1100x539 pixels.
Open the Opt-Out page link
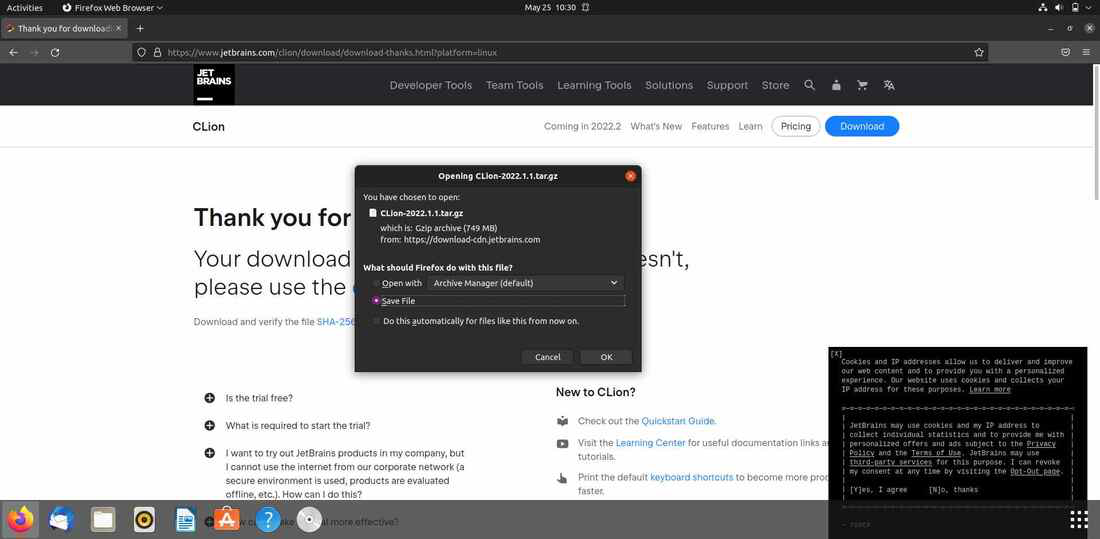[1035, 472]
